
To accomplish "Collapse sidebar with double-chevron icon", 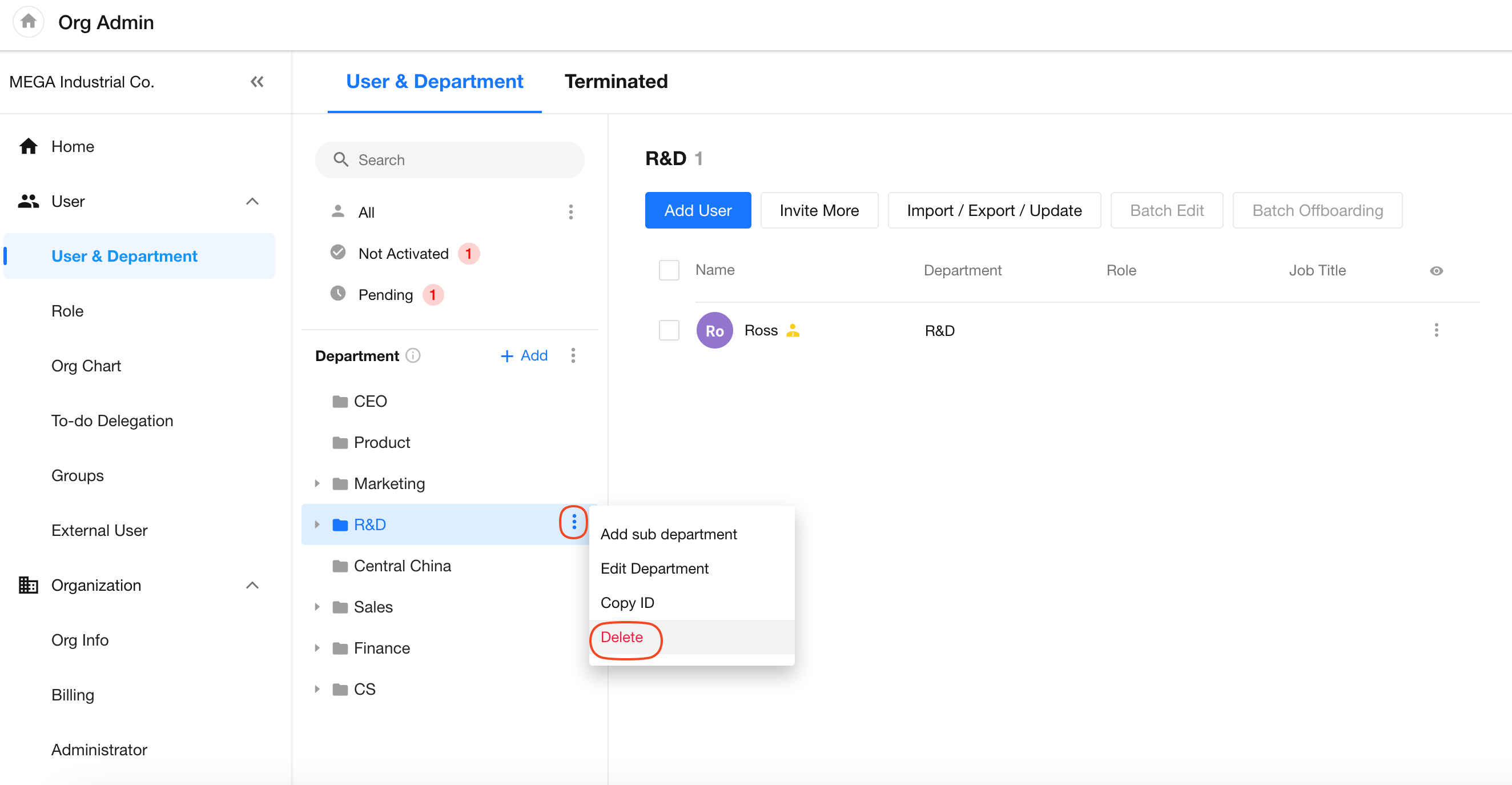I will pos(256,82).
